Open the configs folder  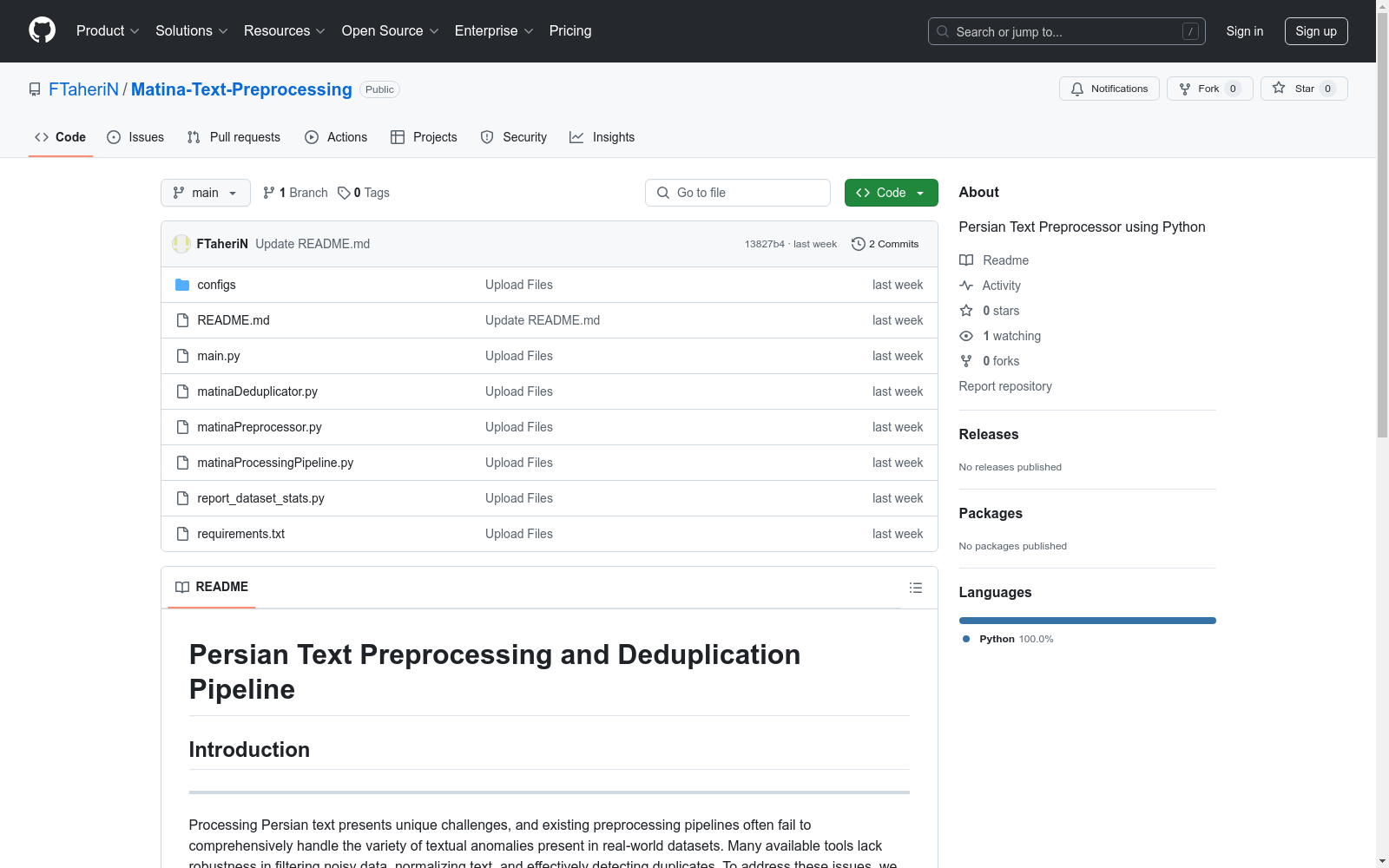point(216,285)
